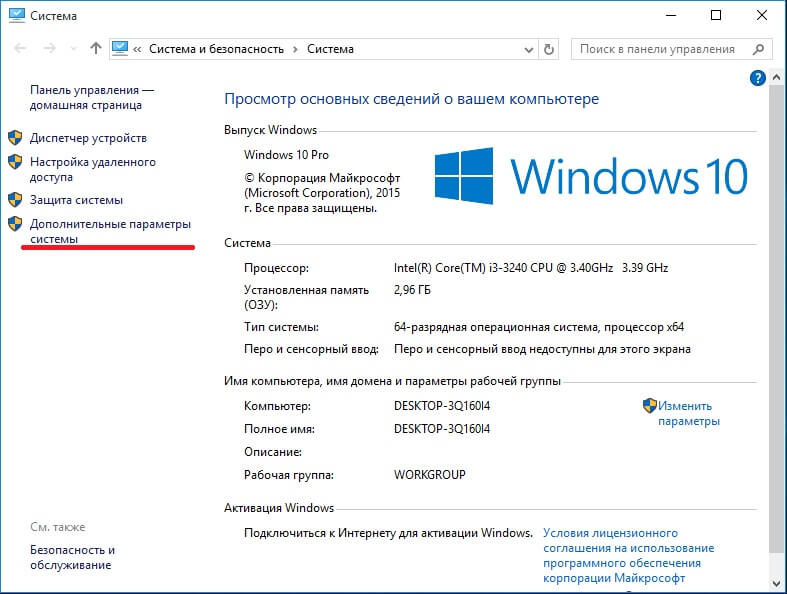Click the 64-разрядная операционная система text
The image size is (787, 594).
(539, 327)
